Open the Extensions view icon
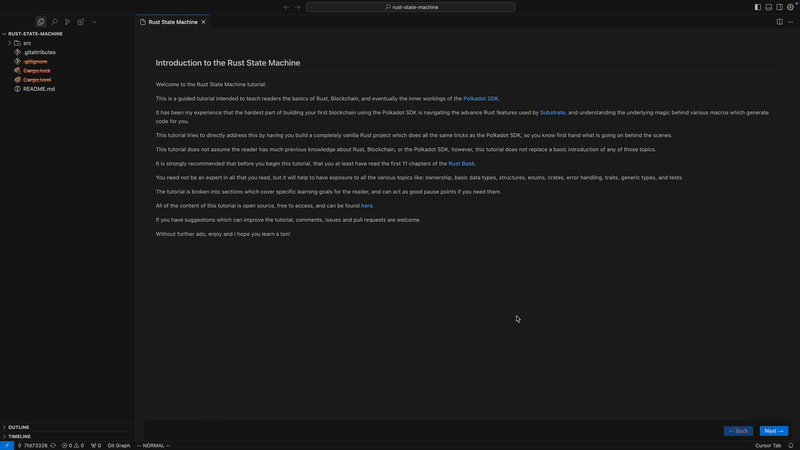 tap(81, 22)
